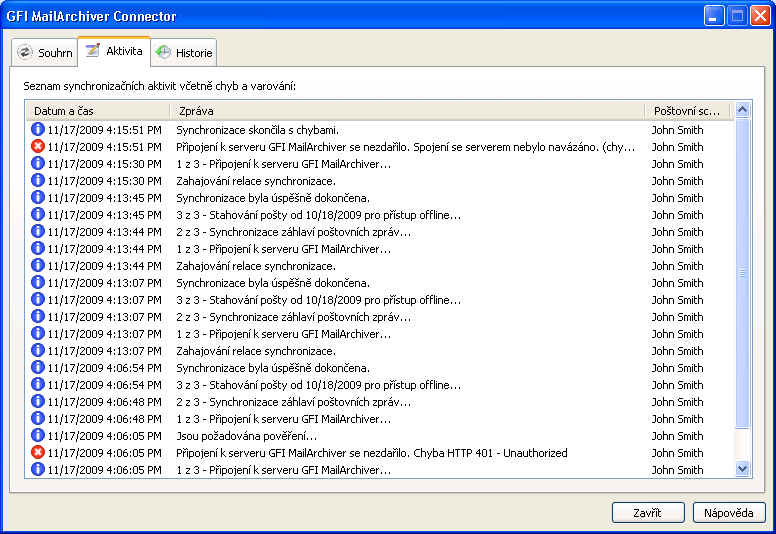Click 'John Smith' in the 'Synchronizace skončila' row
This screenshot has height=534, width=776.
click(677, 130)
